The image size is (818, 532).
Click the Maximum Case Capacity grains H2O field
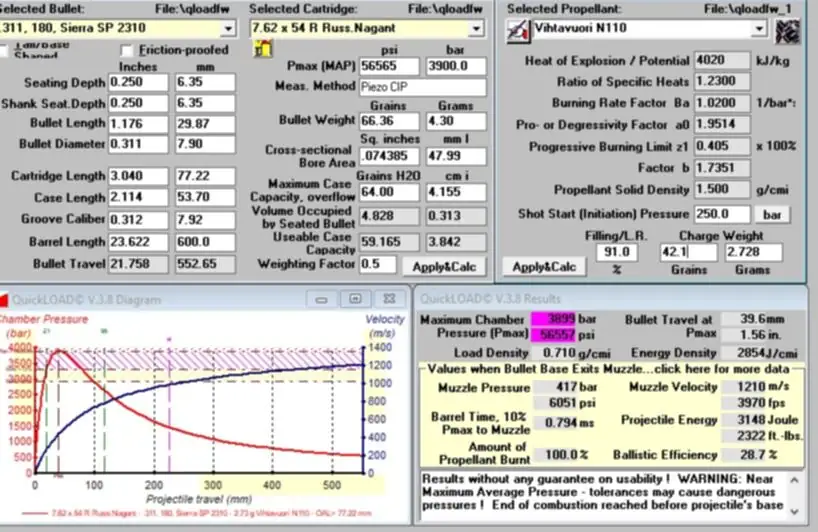pyautogui.click(x=389, y=192)
